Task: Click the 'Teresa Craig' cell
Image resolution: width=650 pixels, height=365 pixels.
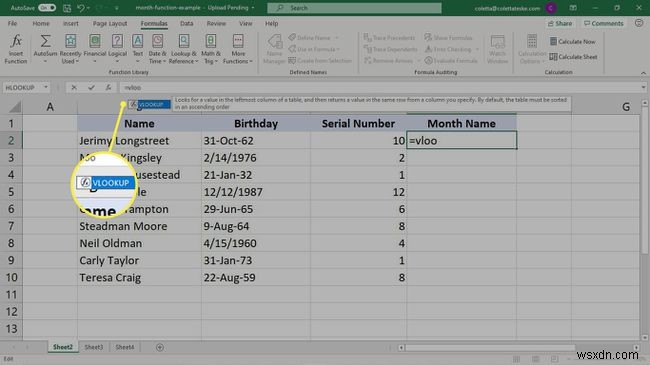Action: click(139, 277)
